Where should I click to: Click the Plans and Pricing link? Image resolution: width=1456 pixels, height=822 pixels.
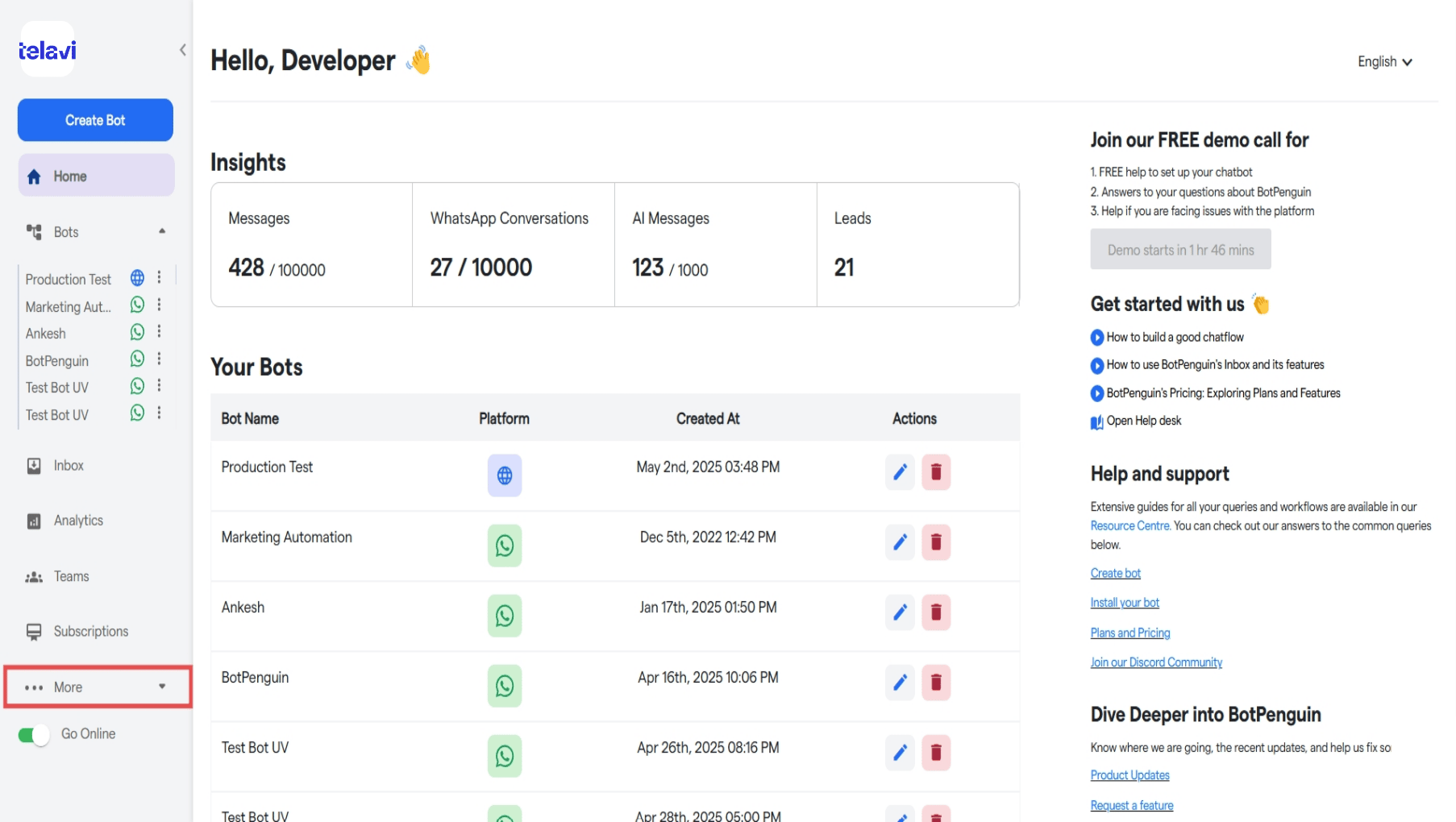[1129, 633]
